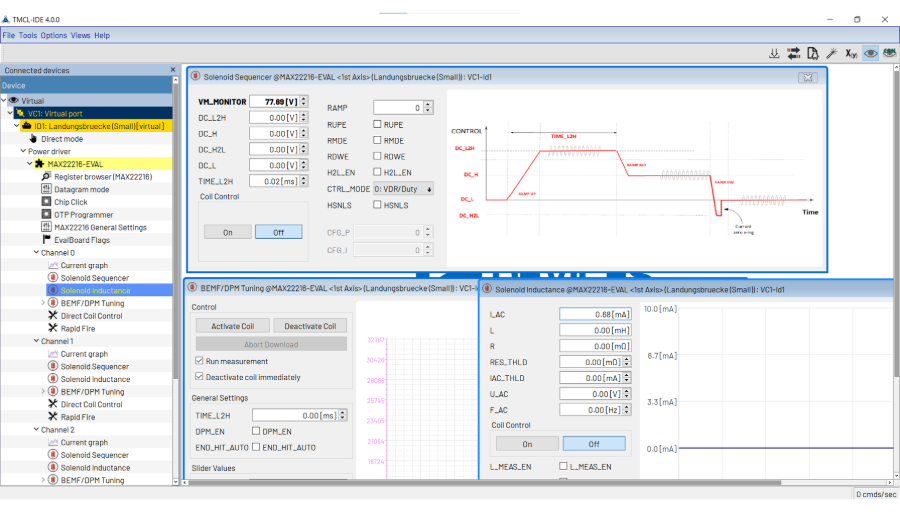
Task: Enable the H2L_EN checkbox
Action: pos(377,172)
